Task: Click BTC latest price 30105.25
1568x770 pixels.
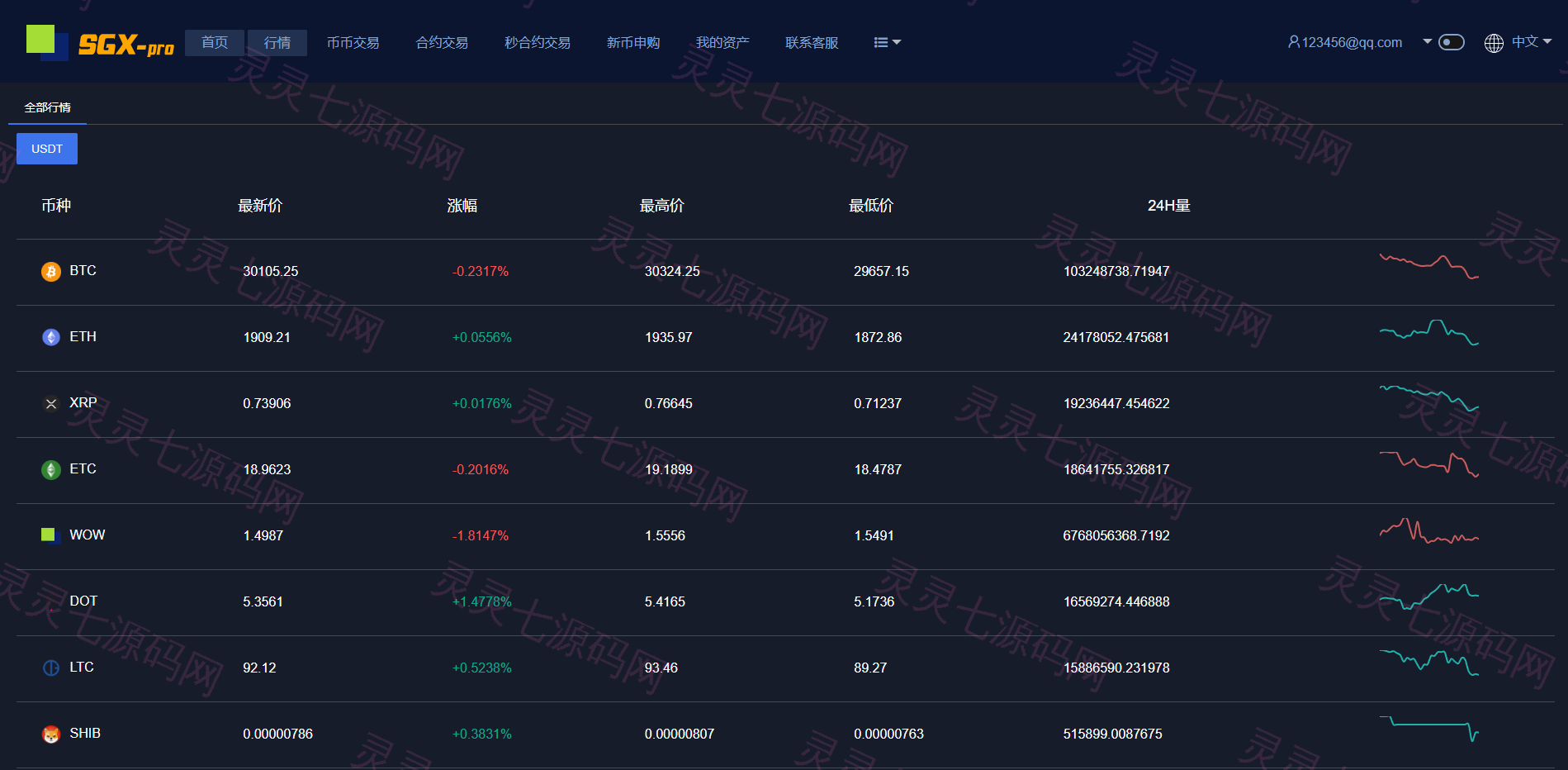Action: pyautogui.click(x=271, y=271)
